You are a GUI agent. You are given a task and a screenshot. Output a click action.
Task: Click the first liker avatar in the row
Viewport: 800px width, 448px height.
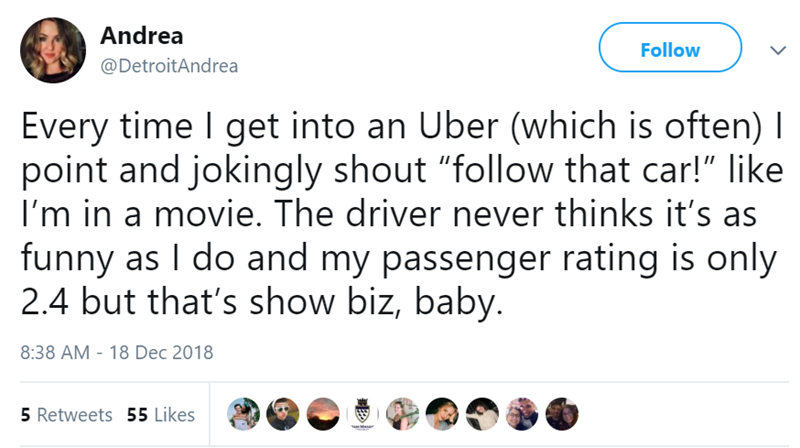click(244, 413)
